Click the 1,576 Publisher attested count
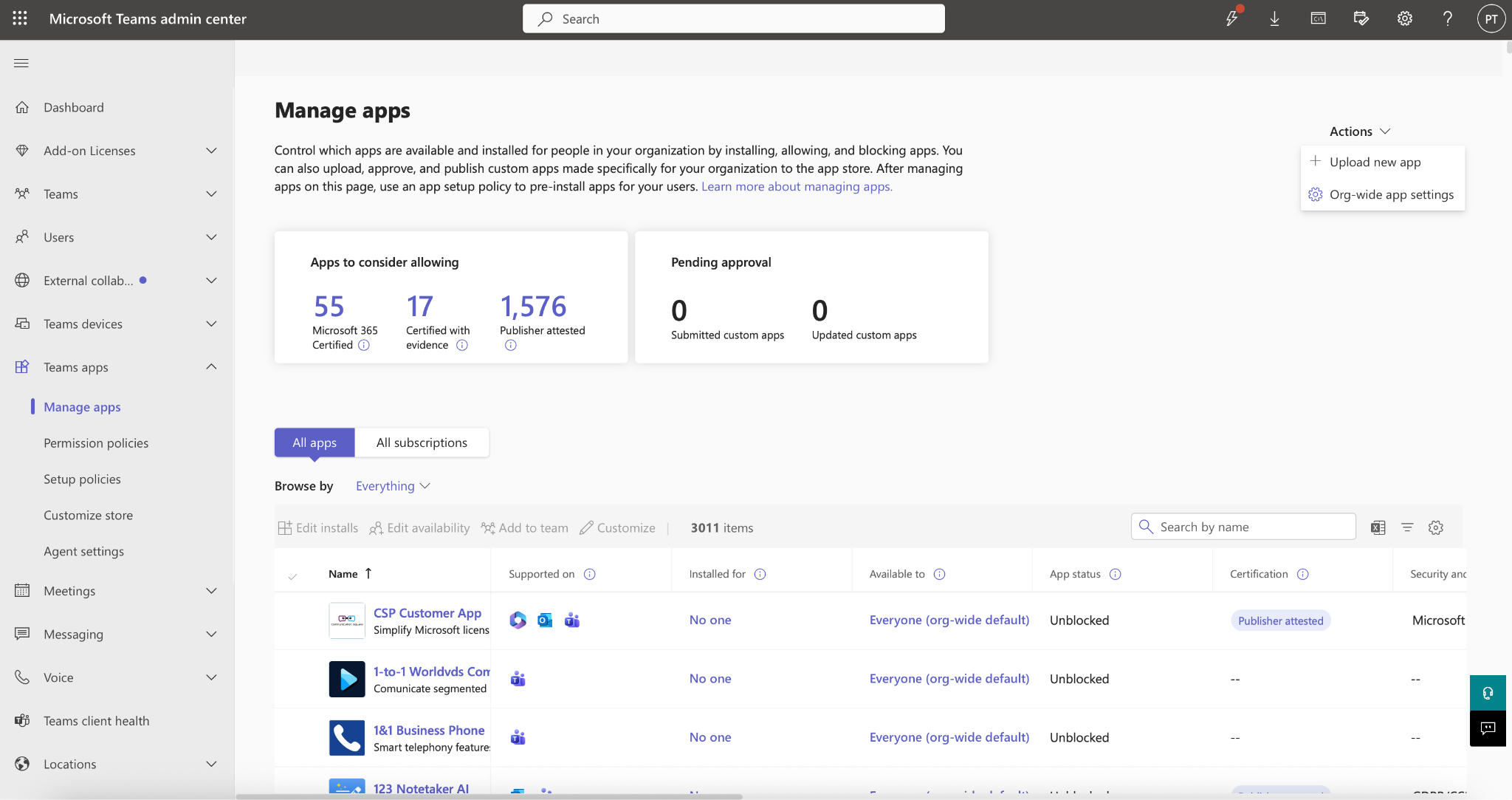The width and height of the screenshot is (1512, 800). point(533,307)
